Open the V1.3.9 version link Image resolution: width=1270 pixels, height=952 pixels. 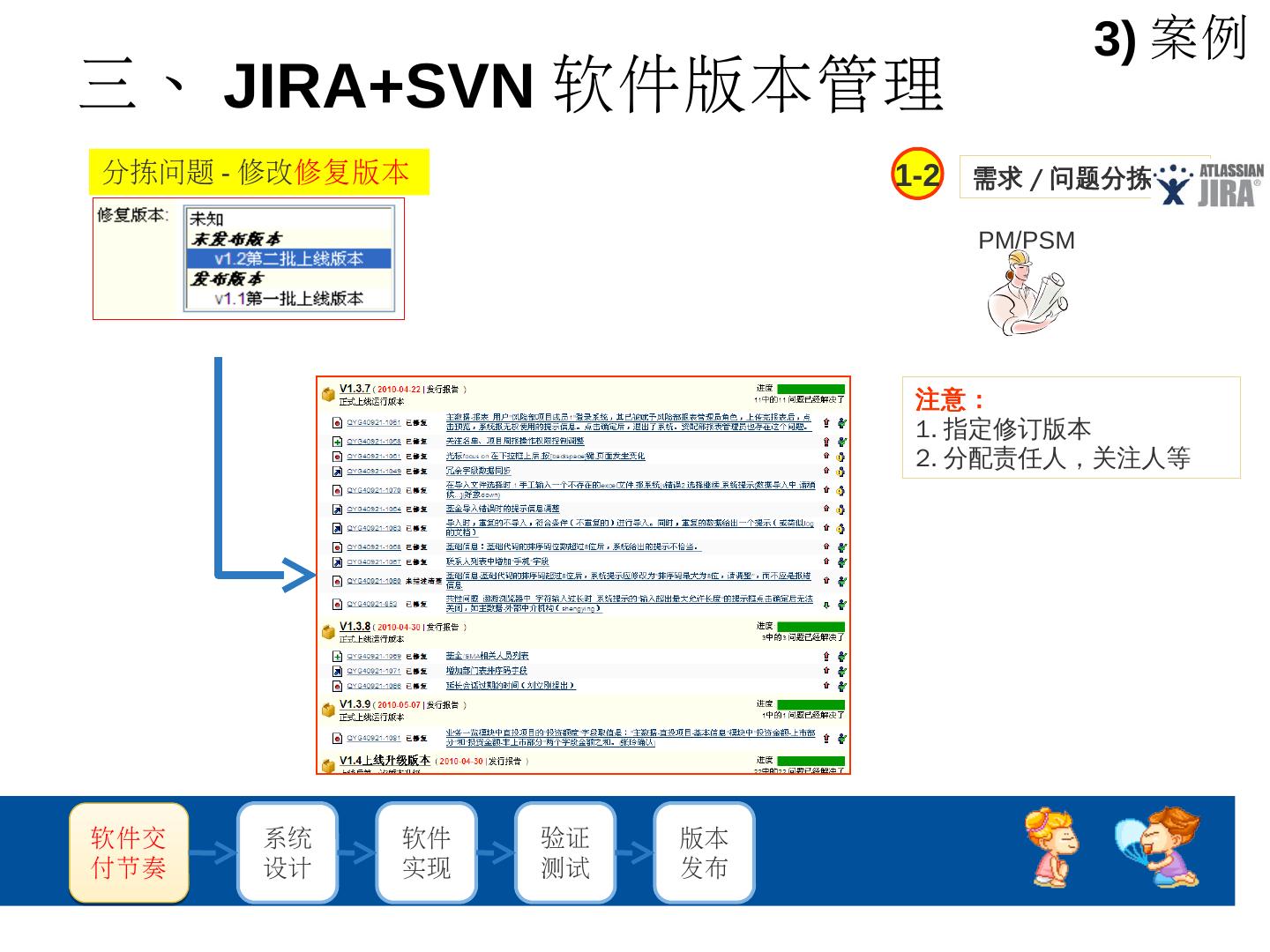point(355,704)
